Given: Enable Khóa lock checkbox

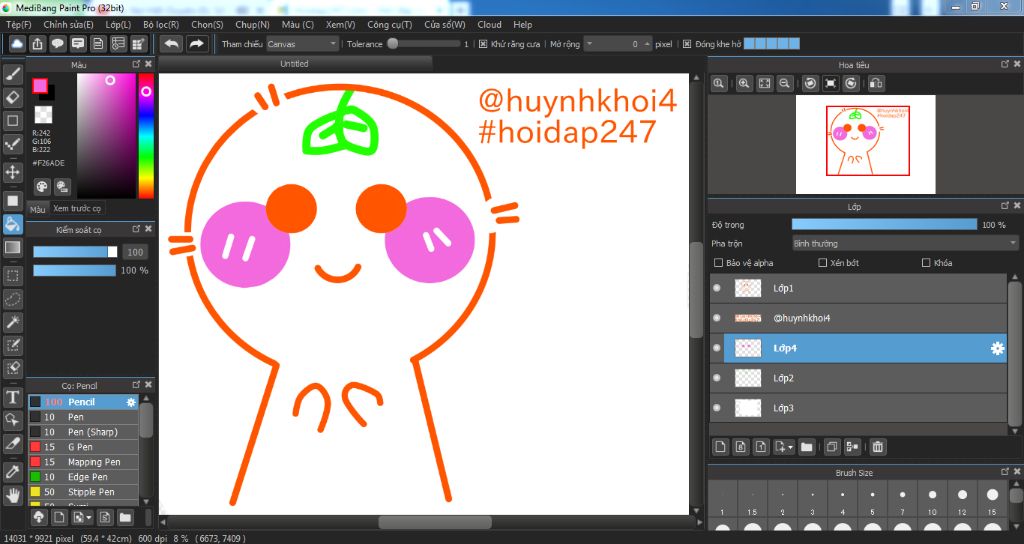Looking at the screenshot, I should tap(926, 263).
